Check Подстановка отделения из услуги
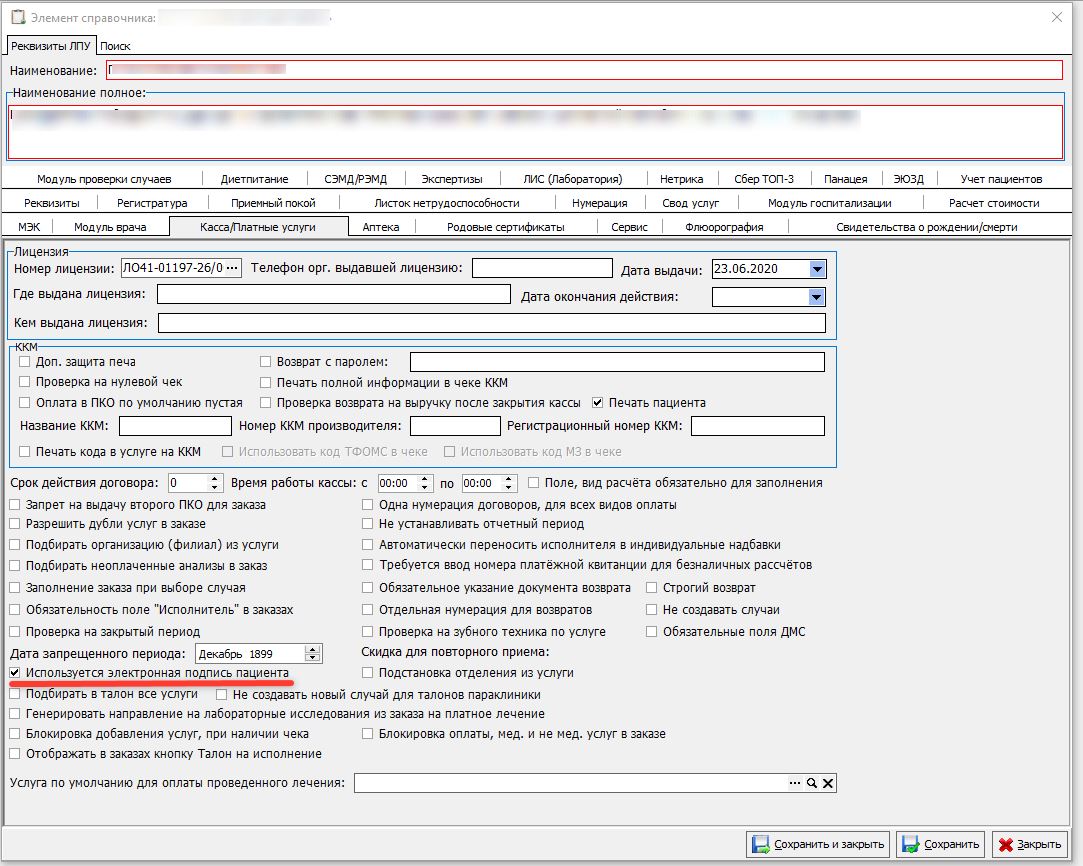 pyautogui.click(x=367, y=673)
